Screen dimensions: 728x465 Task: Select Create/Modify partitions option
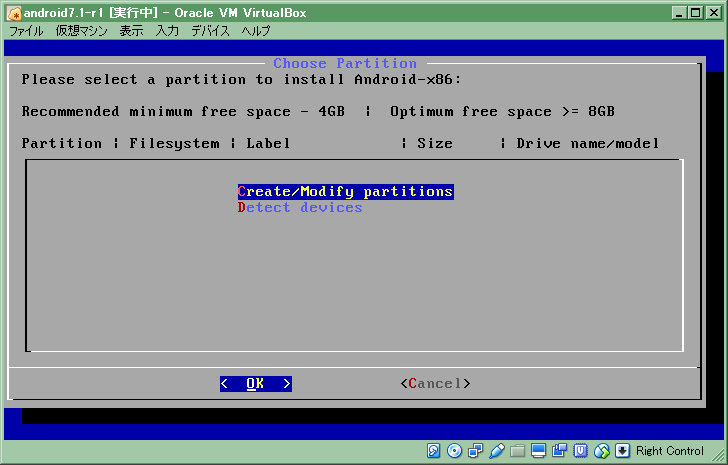tap(345, 192)
